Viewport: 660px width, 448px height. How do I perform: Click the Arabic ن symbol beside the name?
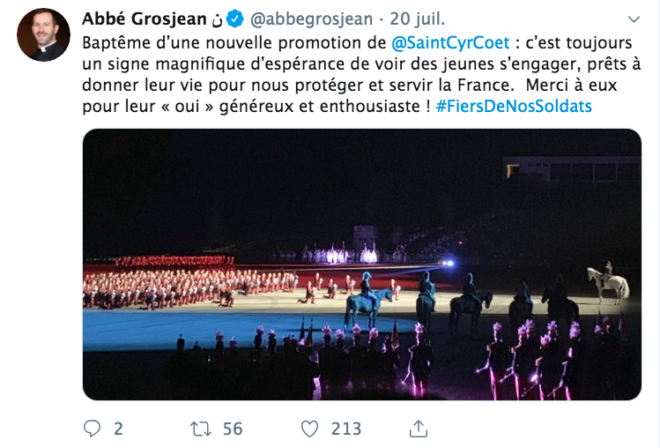coord(217,20)
